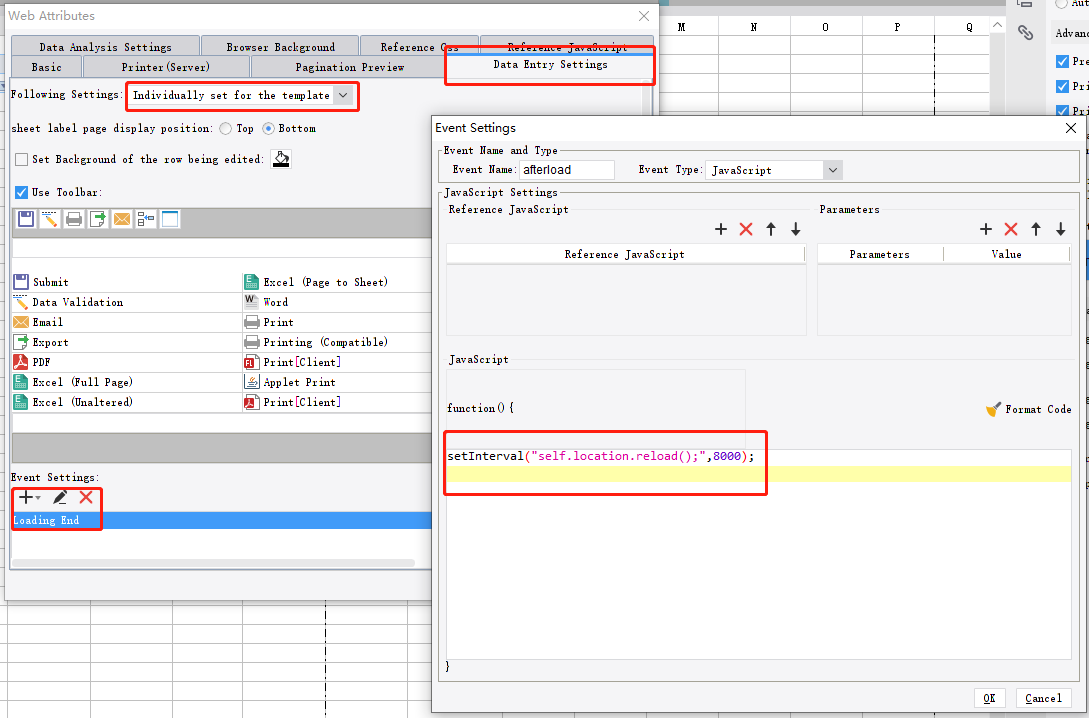
Task: Click the Event Name input field
Action: point(567,170)
